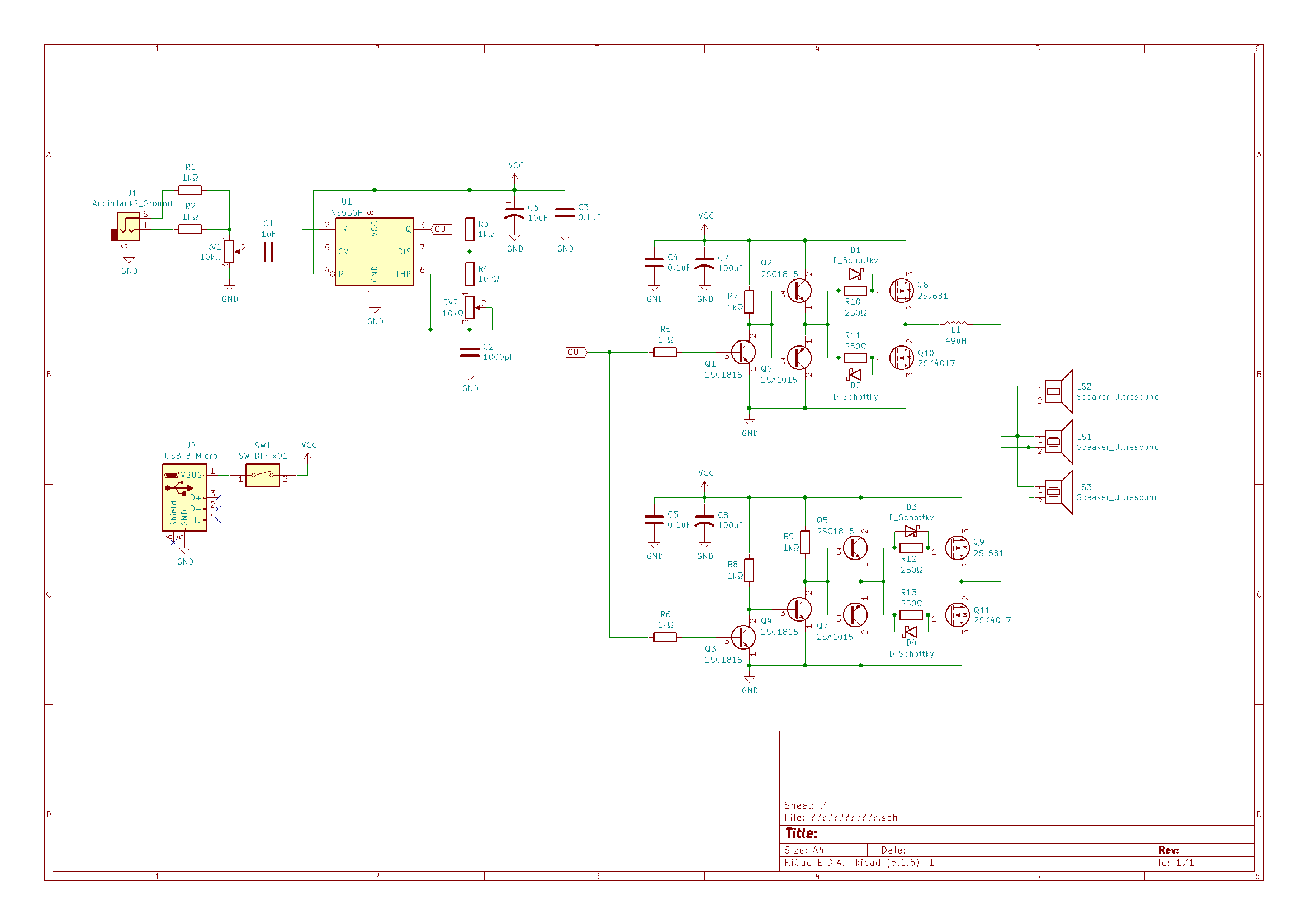
Task: Click the Q11 2SK4017 MOSFET symbol
Action: 958,615
